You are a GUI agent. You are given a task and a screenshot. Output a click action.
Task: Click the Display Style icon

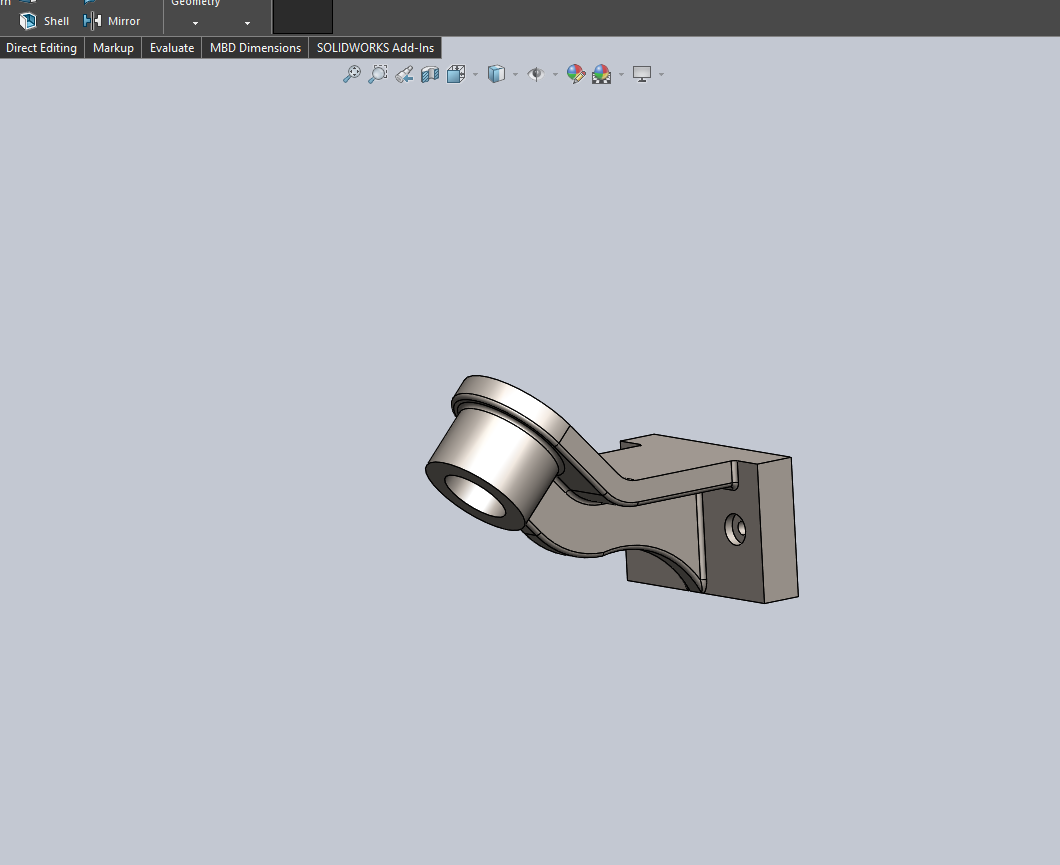496,74
